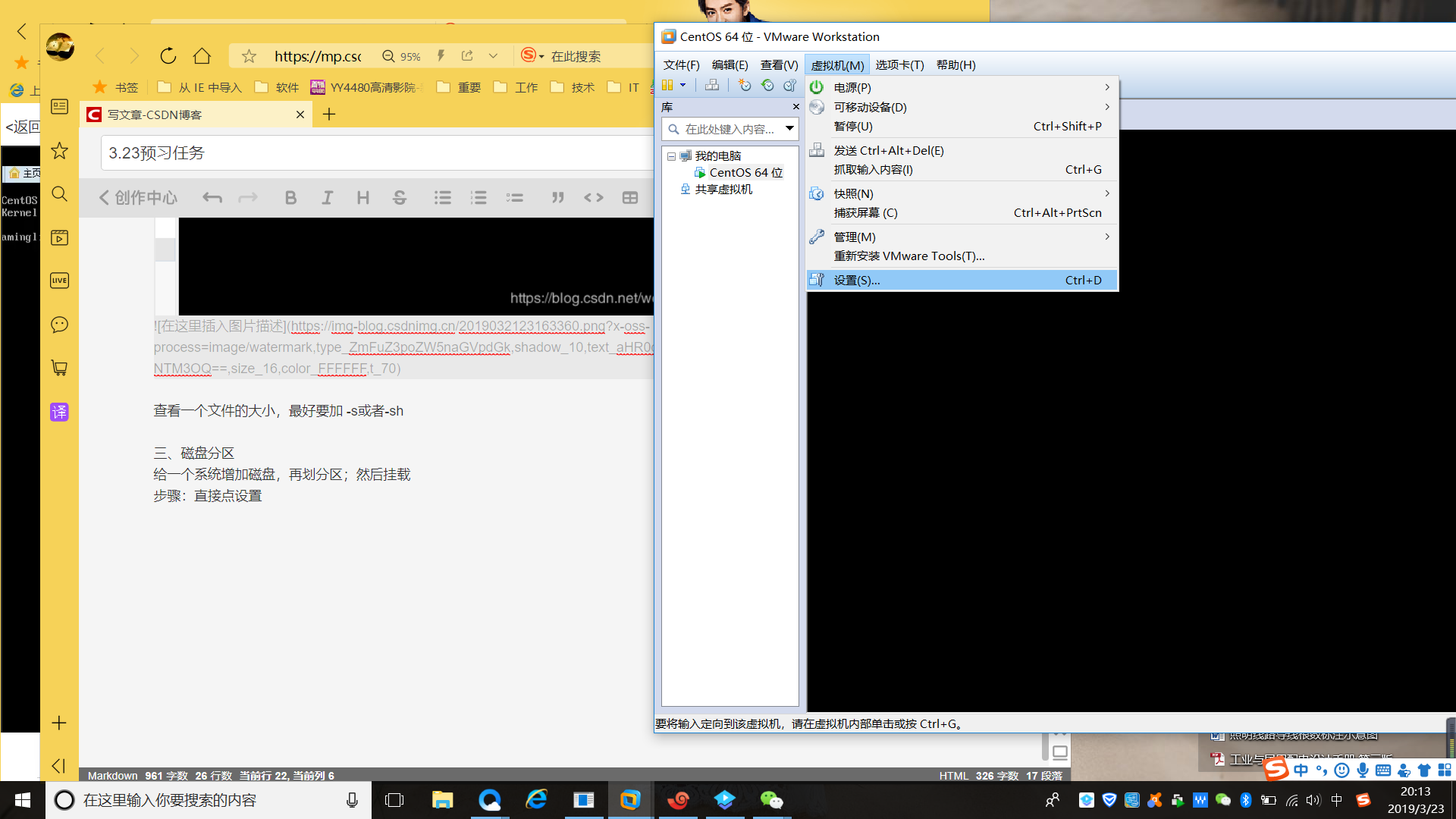Insert a table with the table icon
The width and height of the screenshot is (1456, 819).
pyautogui.click(x=630, y=198)
